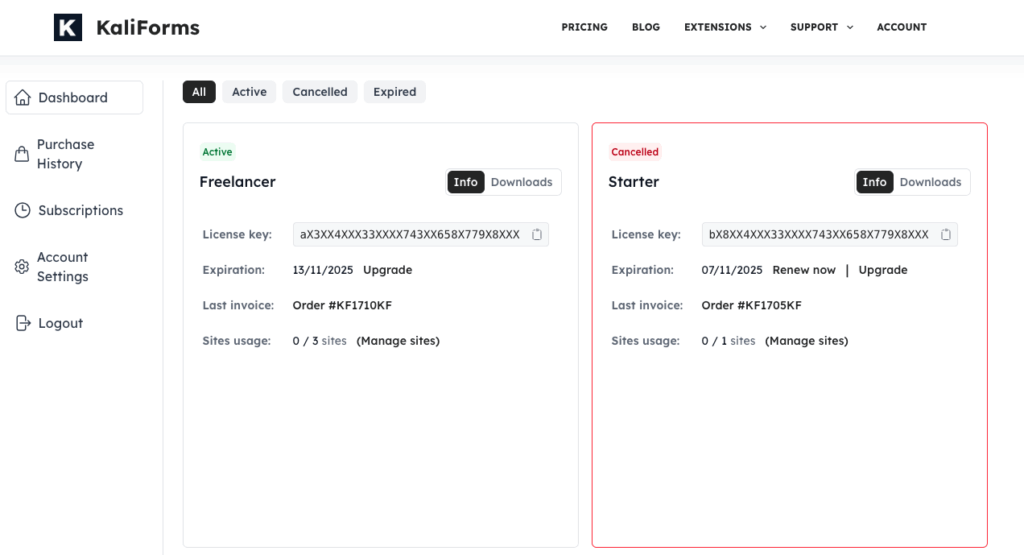Click the Subscriptions clock icon
The image size is (1024, 555).
click(x=22, y=210)
